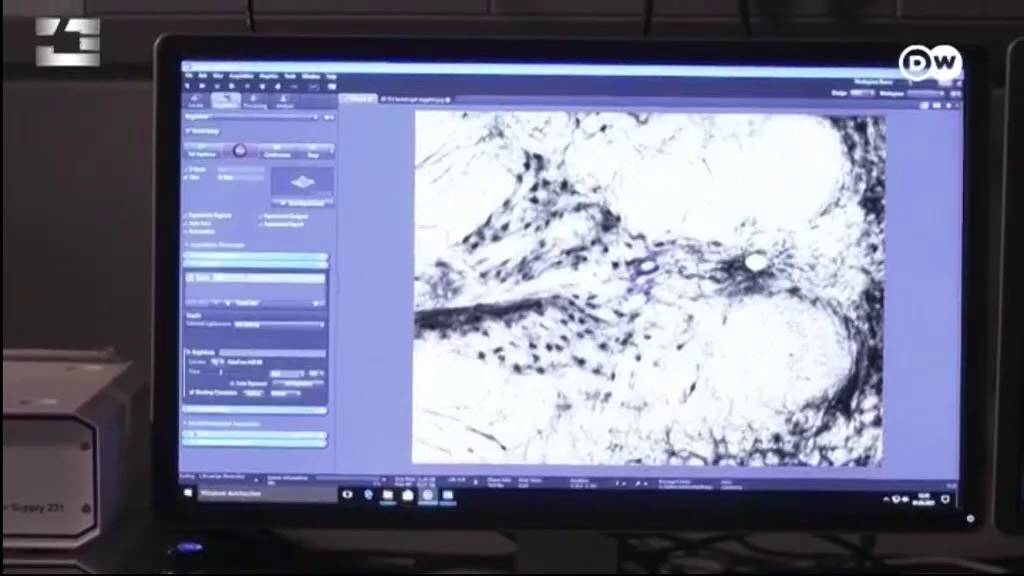Screen dimensions: 1024x576
Task: Open the File menu
Action: tap(189, 76)
